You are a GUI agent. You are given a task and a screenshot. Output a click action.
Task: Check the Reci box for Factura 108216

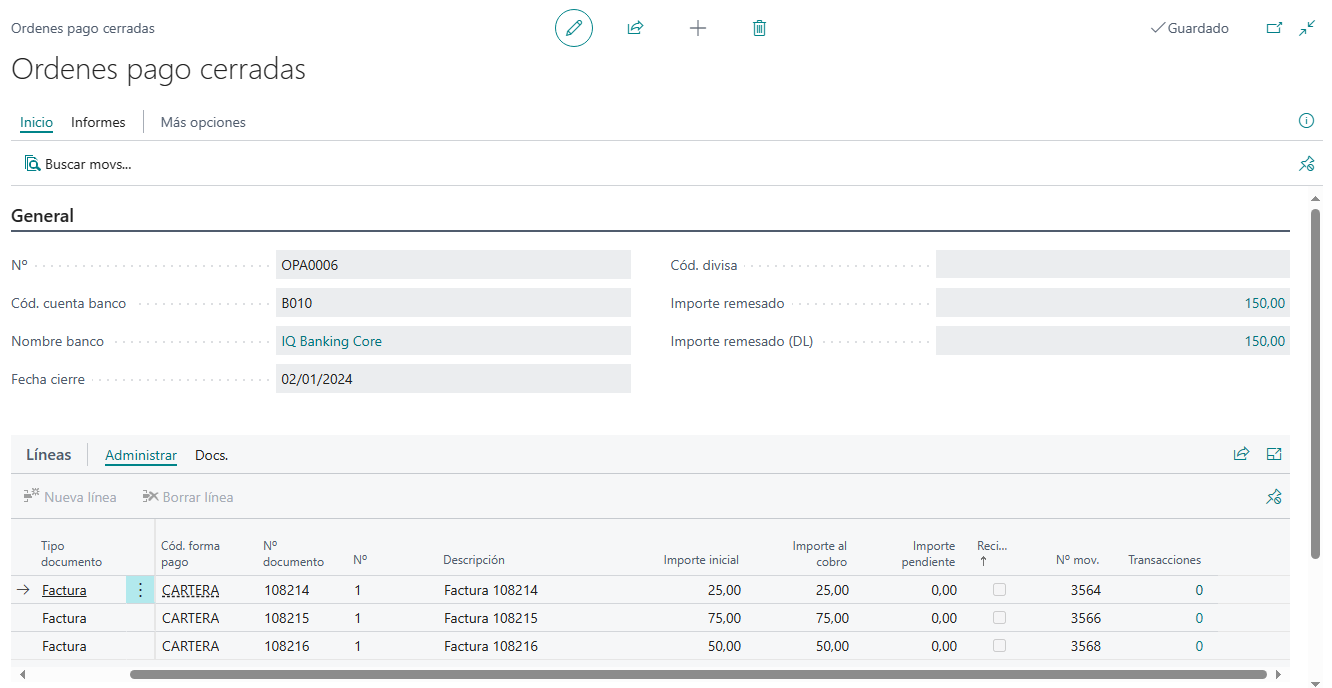[x=998, y=645]
